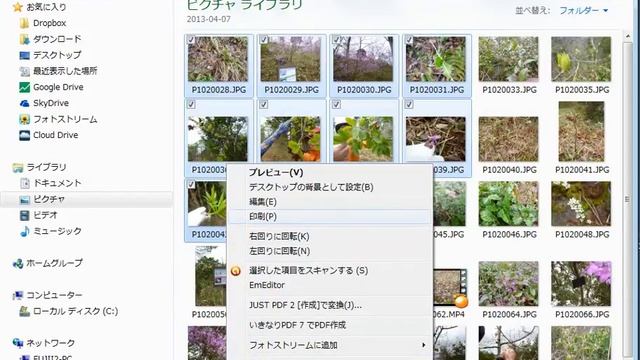Click the ダウンロード folder icon
640x360 pixels.
pos(24,39)
